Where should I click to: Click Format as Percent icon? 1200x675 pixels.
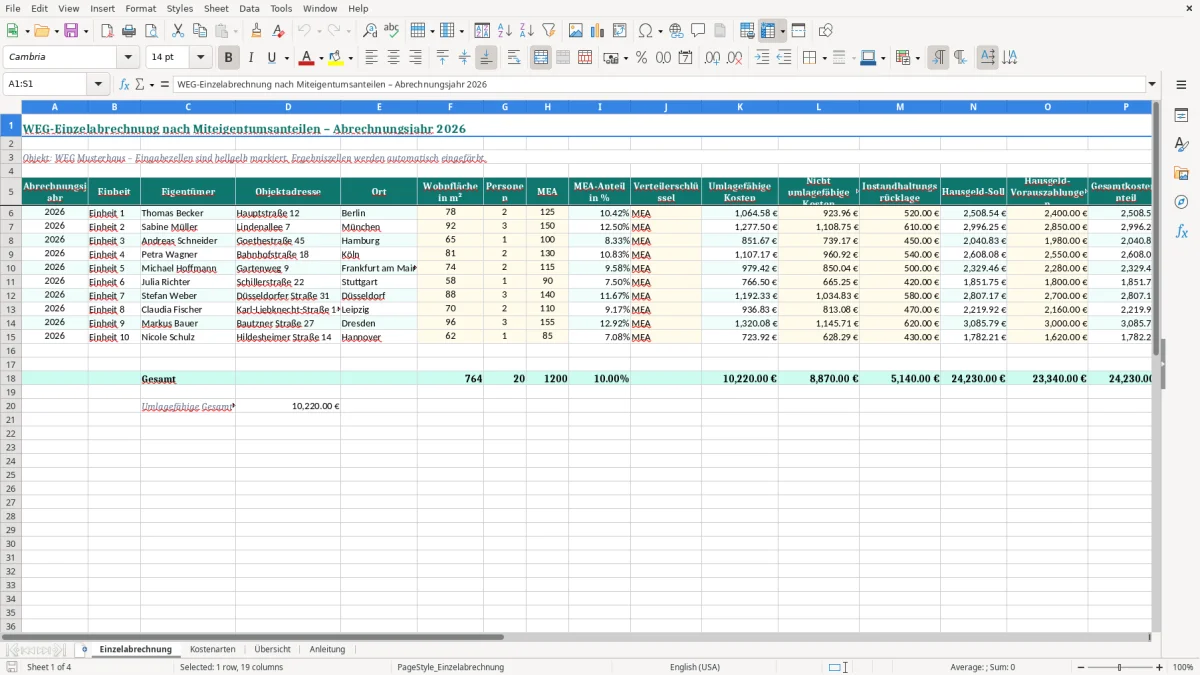coord(641,58)
